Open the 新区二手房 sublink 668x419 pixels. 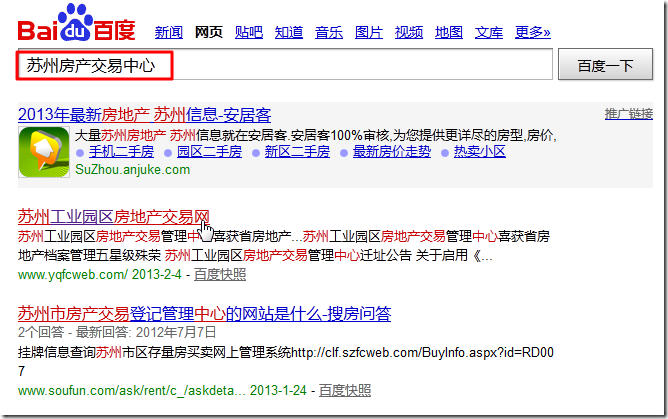click(x=297, y=152)
